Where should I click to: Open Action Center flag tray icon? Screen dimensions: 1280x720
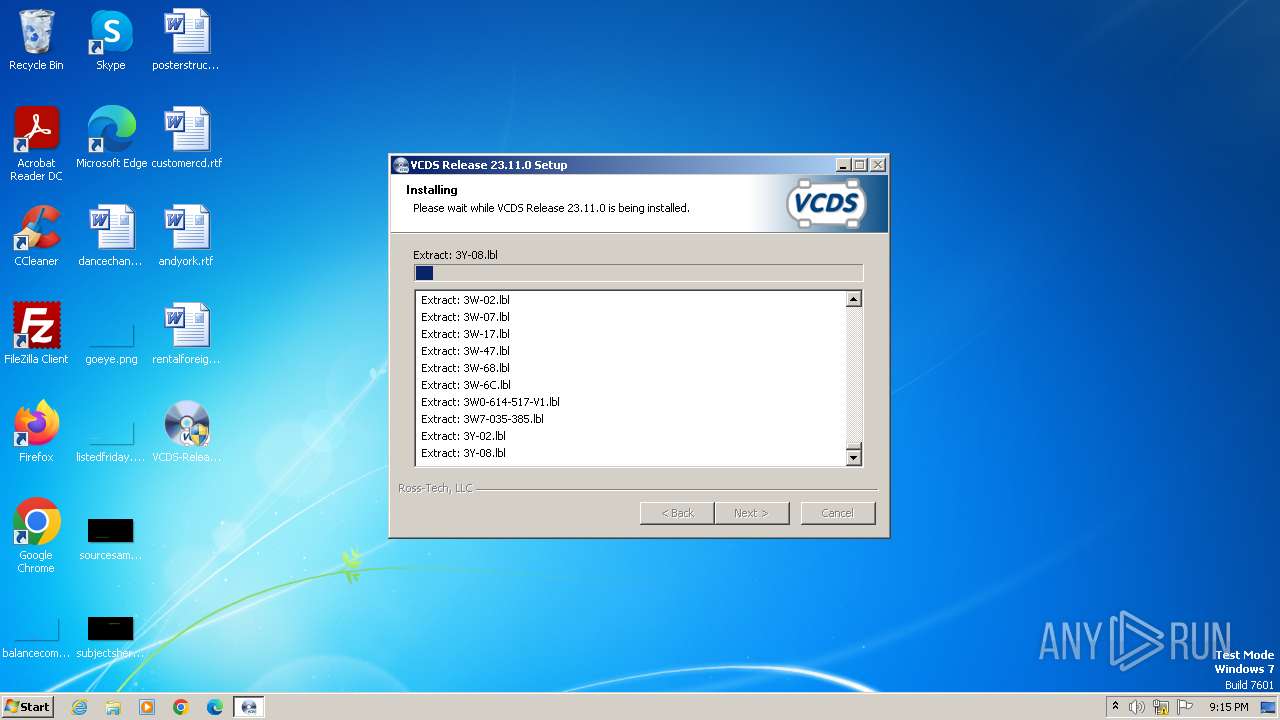point(1185,707)
